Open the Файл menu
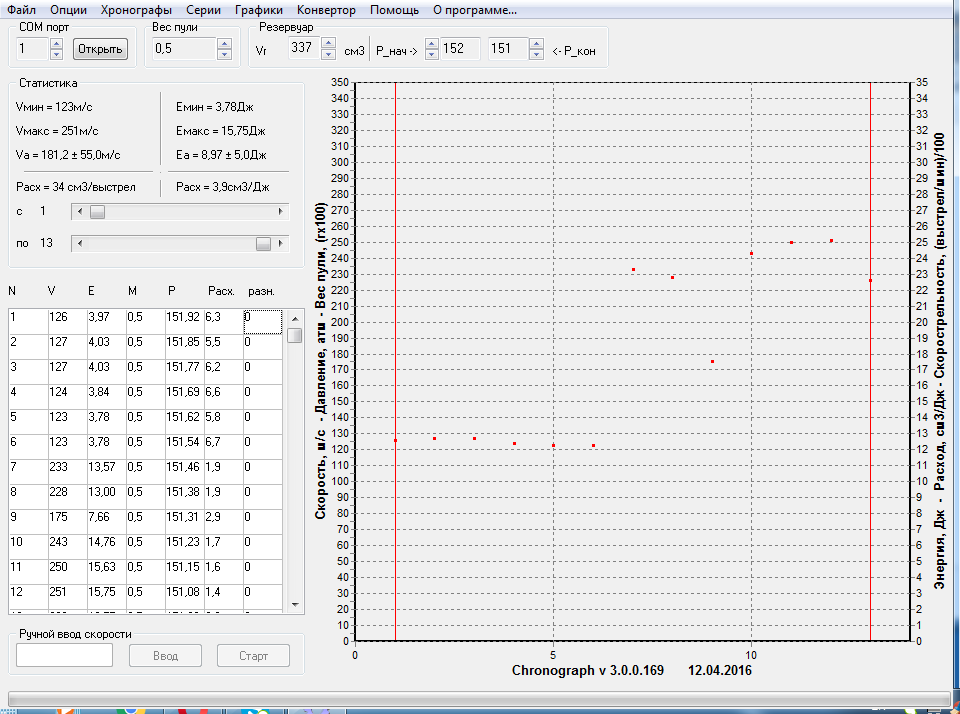Viewport: 960px width, 714px height. click(x=22, y=10)
